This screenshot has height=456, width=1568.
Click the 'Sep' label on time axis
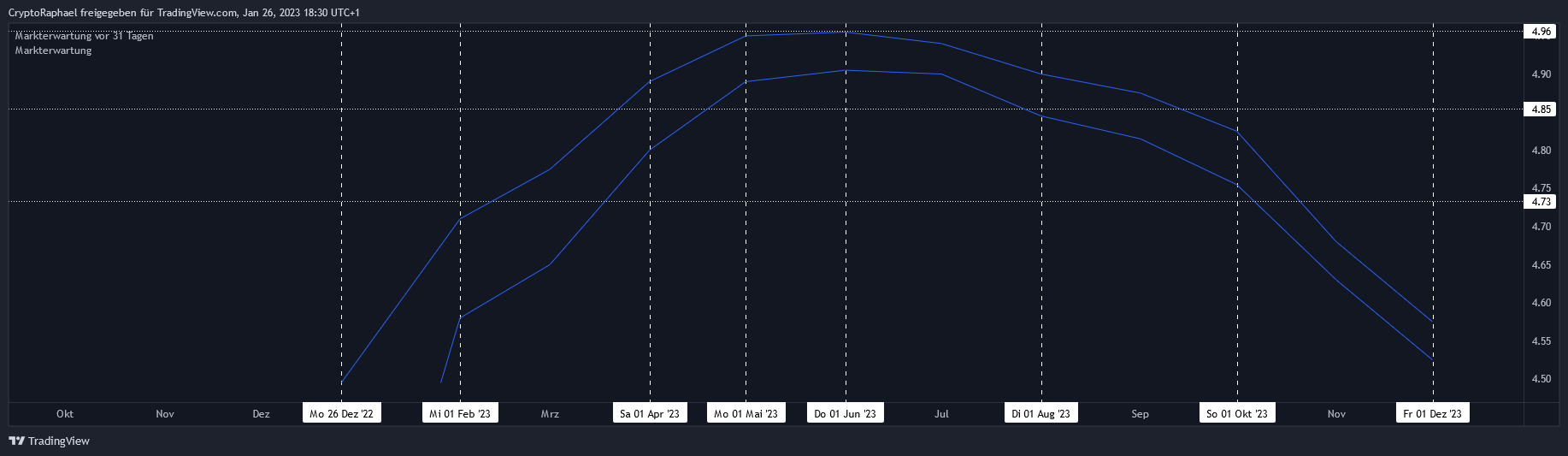click(1140, 414)
